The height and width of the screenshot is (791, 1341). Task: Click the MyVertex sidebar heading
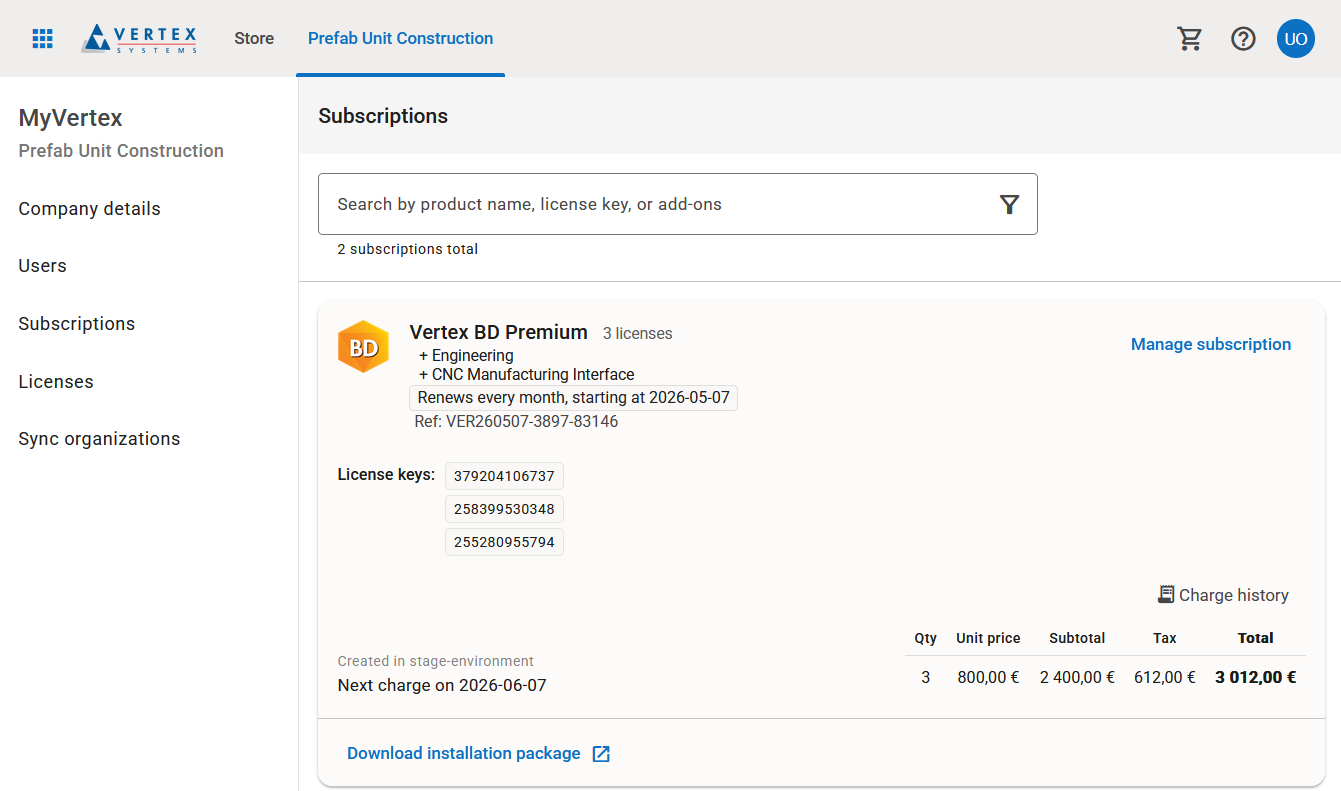tap(71, 118)
